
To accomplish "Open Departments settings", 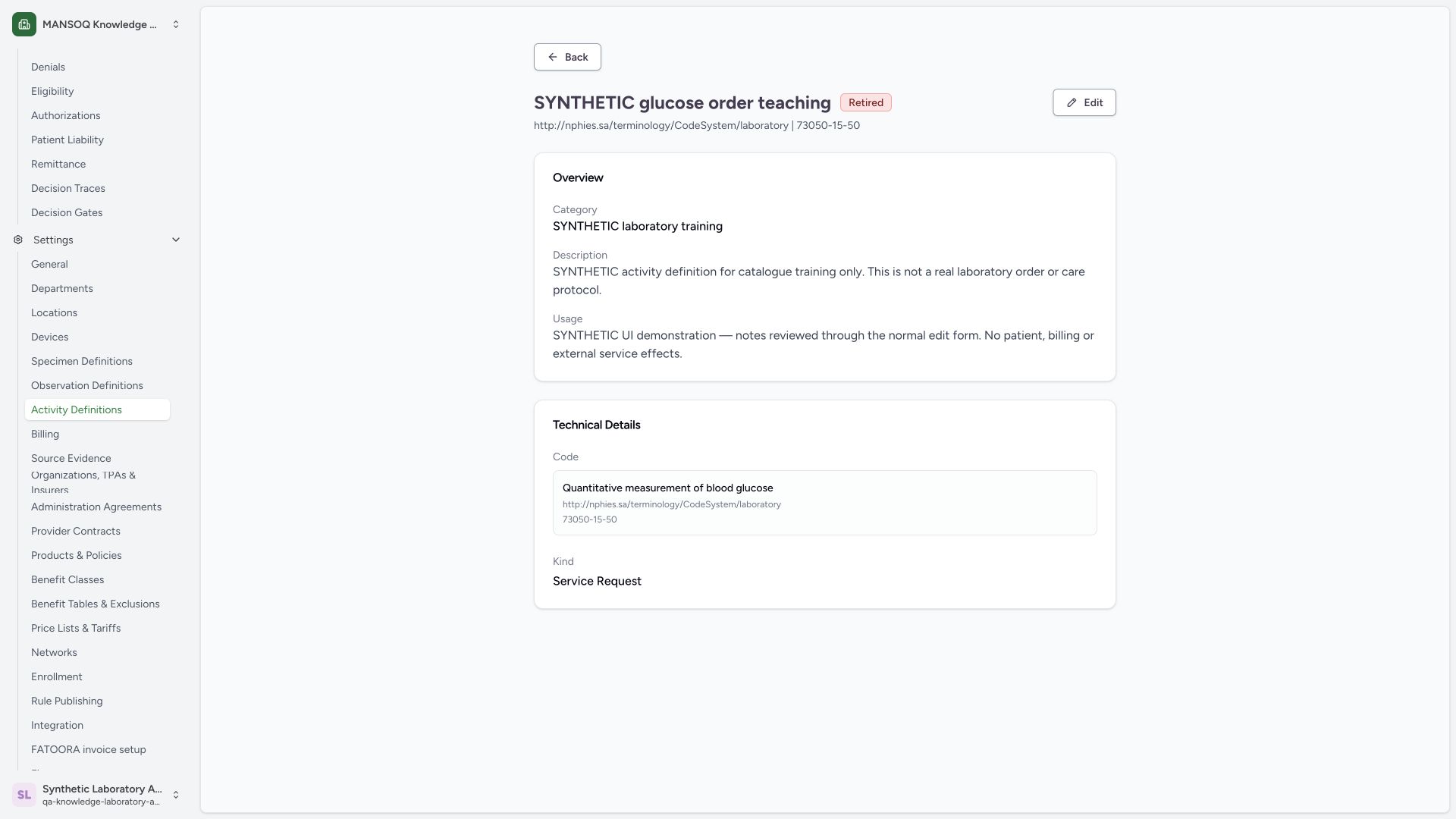I will click(97, 288).
